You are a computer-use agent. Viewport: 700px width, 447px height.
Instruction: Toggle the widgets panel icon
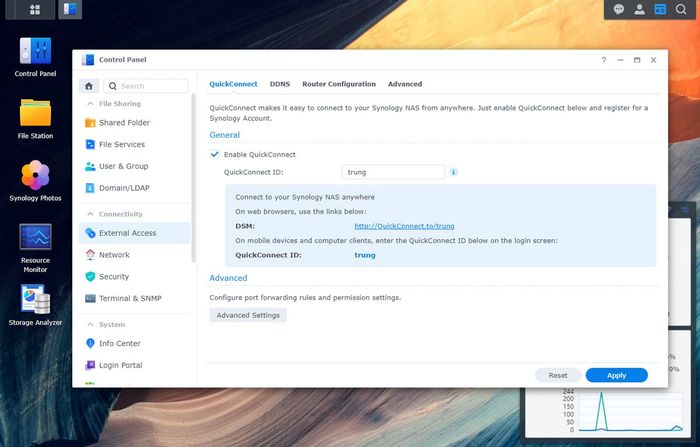[x=660, y=9]
